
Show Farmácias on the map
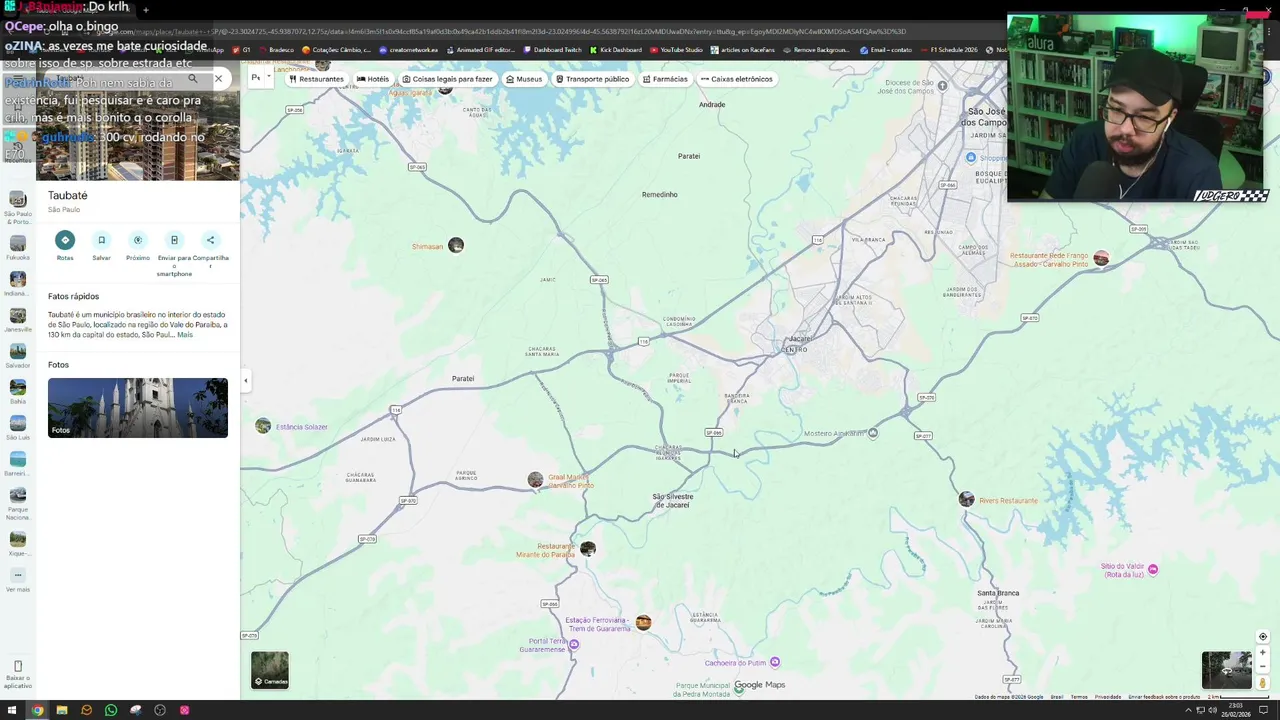tap(665, 79)
